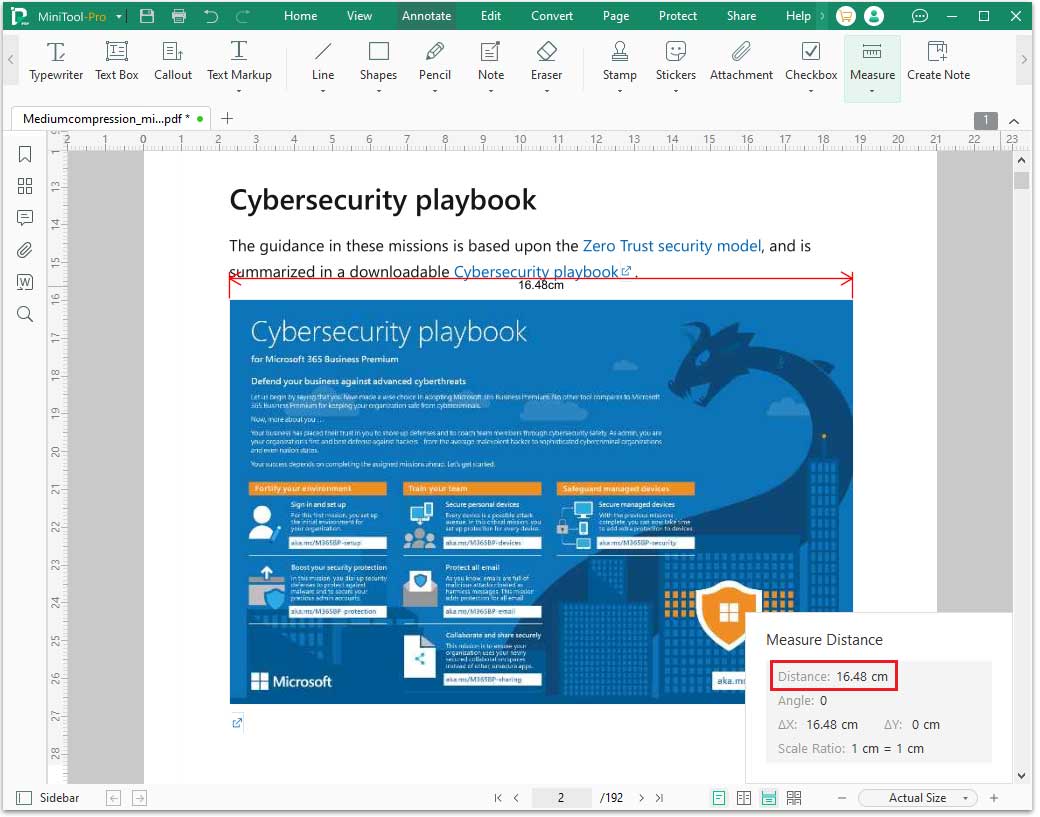Click the vertical scrollbar thumb

pos(1021,180)
